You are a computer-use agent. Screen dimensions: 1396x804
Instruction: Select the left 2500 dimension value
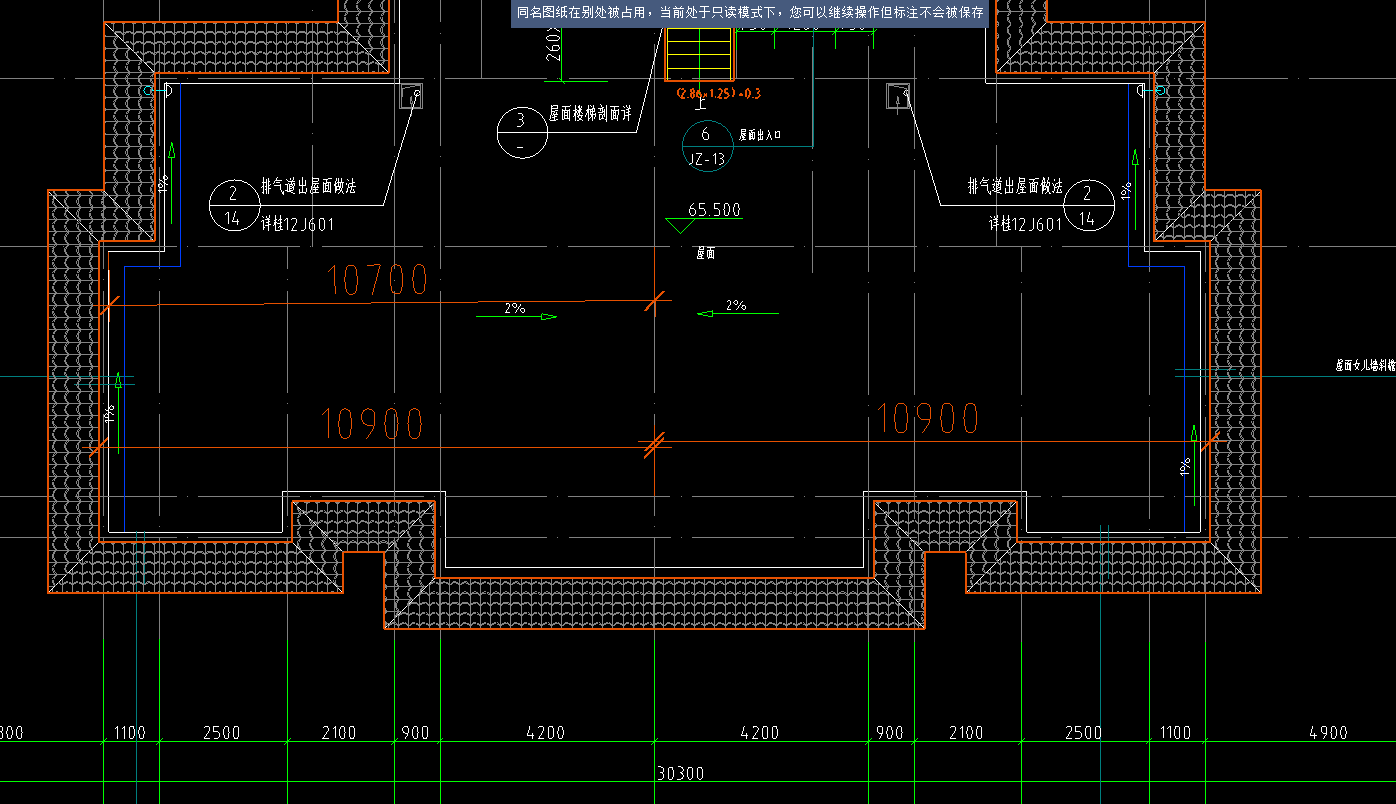point(221,733)
